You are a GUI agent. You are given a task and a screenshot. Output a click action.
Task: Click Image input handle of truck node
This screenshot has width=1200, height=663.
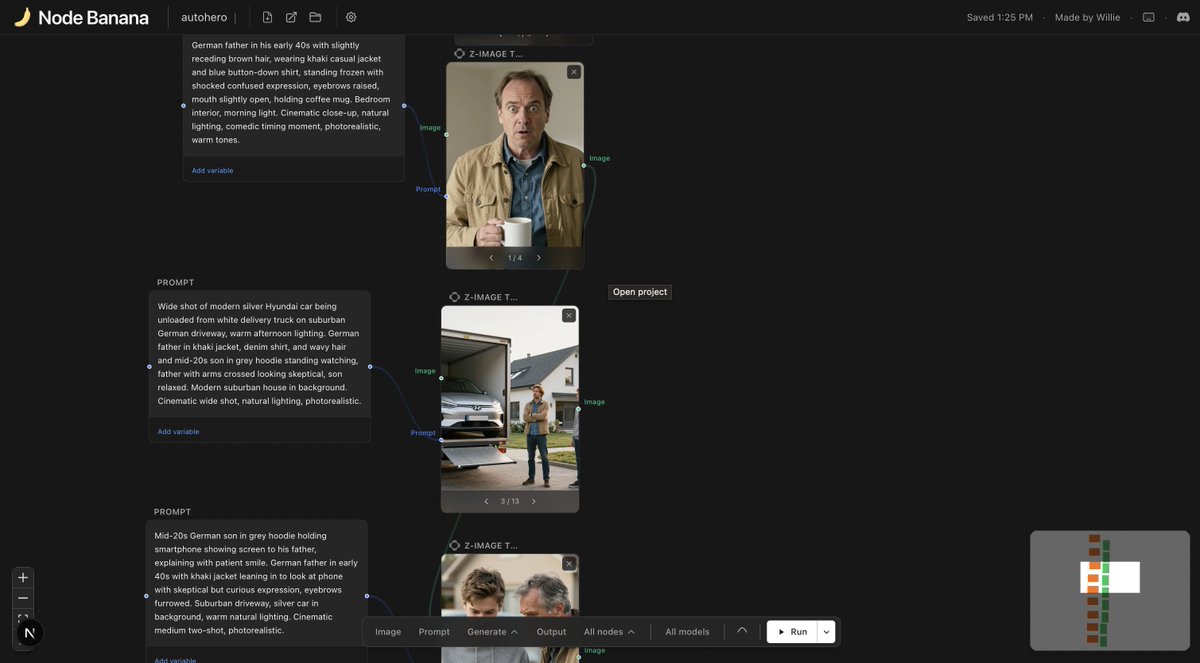tap(441, 378)
